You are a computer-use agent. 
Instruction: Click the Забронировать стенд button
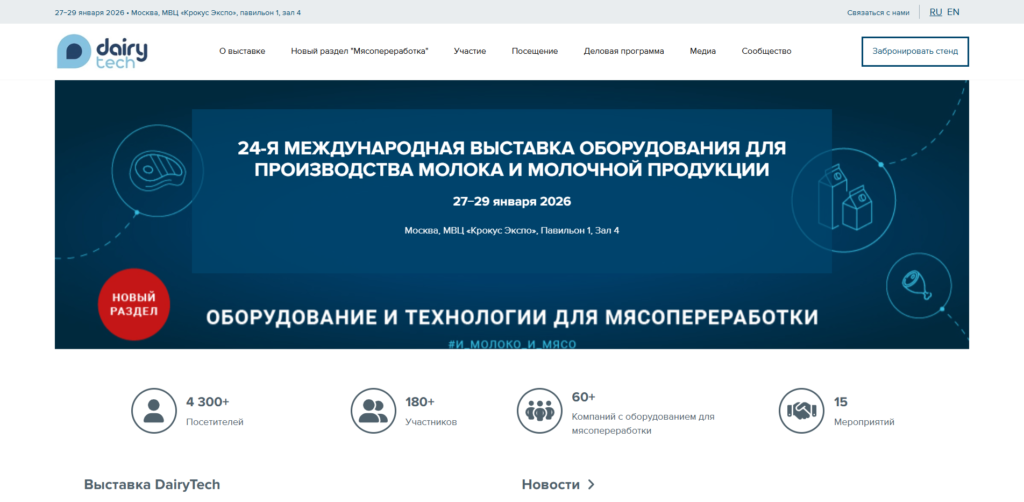click(915, 52)
